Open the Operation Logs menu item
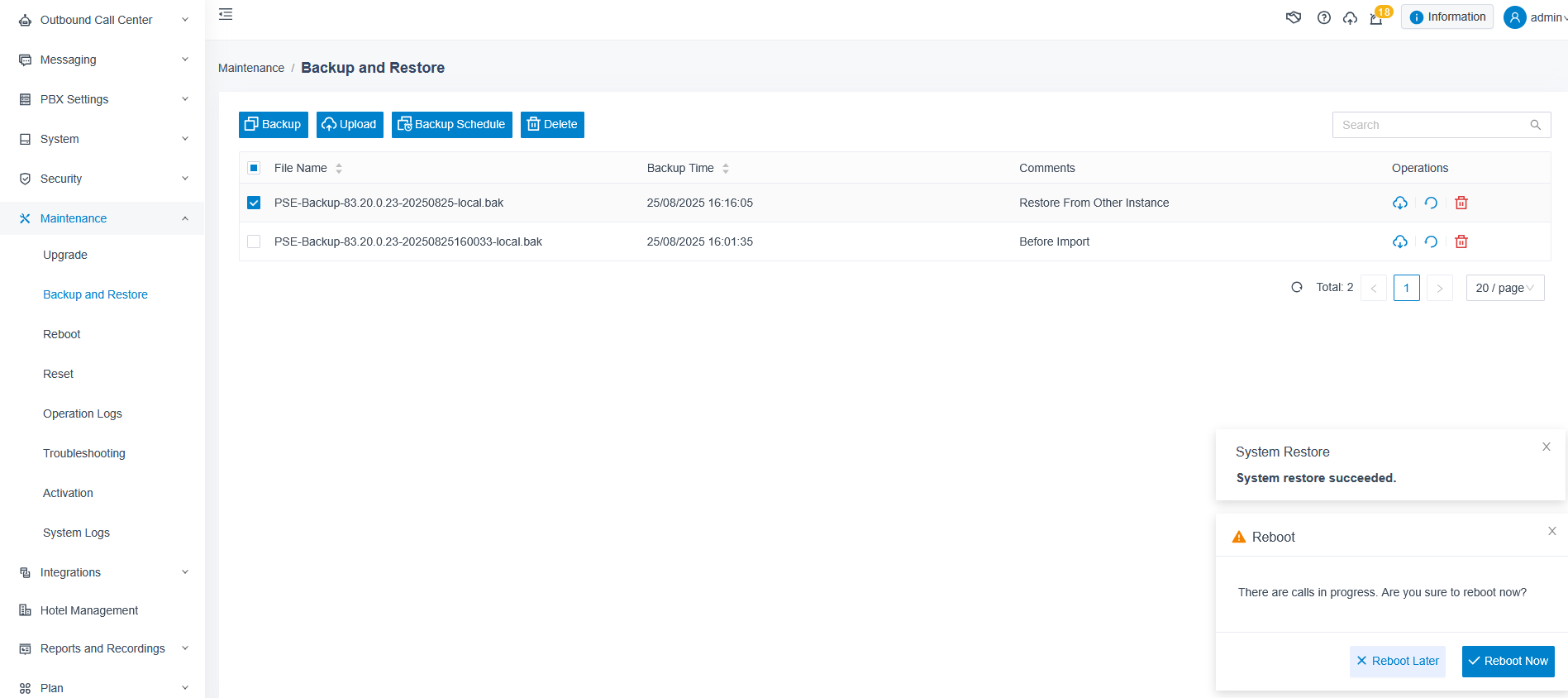 point(83,414)
